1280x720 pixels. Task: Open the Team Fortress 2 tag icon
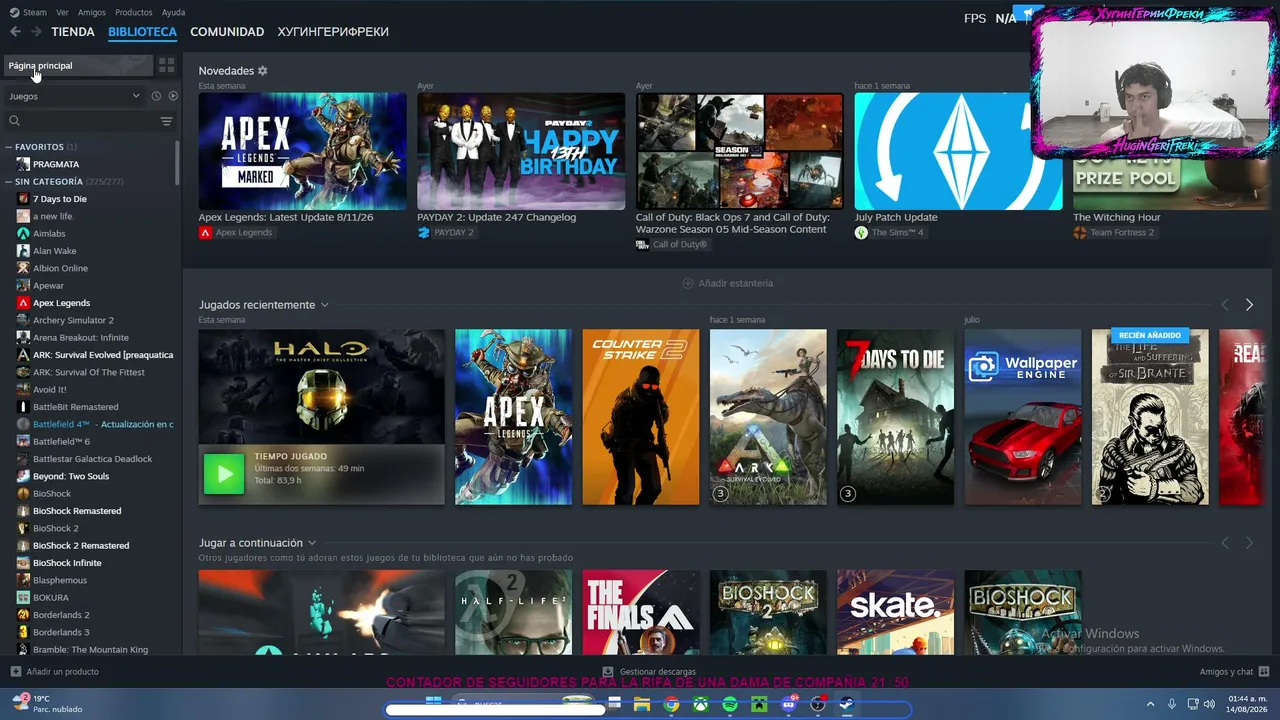1080,233
